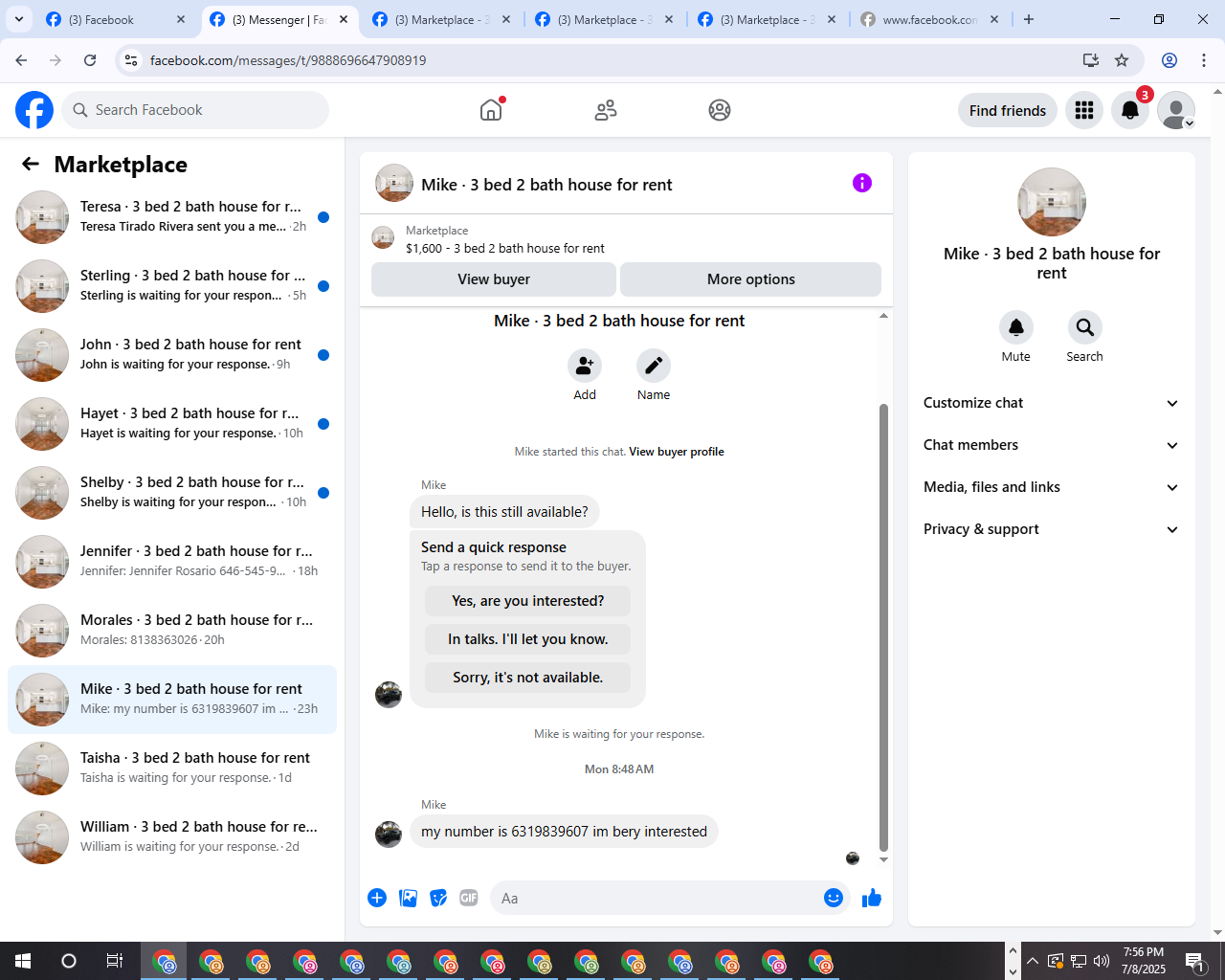Send quick response 'In talks. I'll let you know.'
The height and width of the screenshot is (980, 1225).
pyautogui.click(x=528, y=639)
